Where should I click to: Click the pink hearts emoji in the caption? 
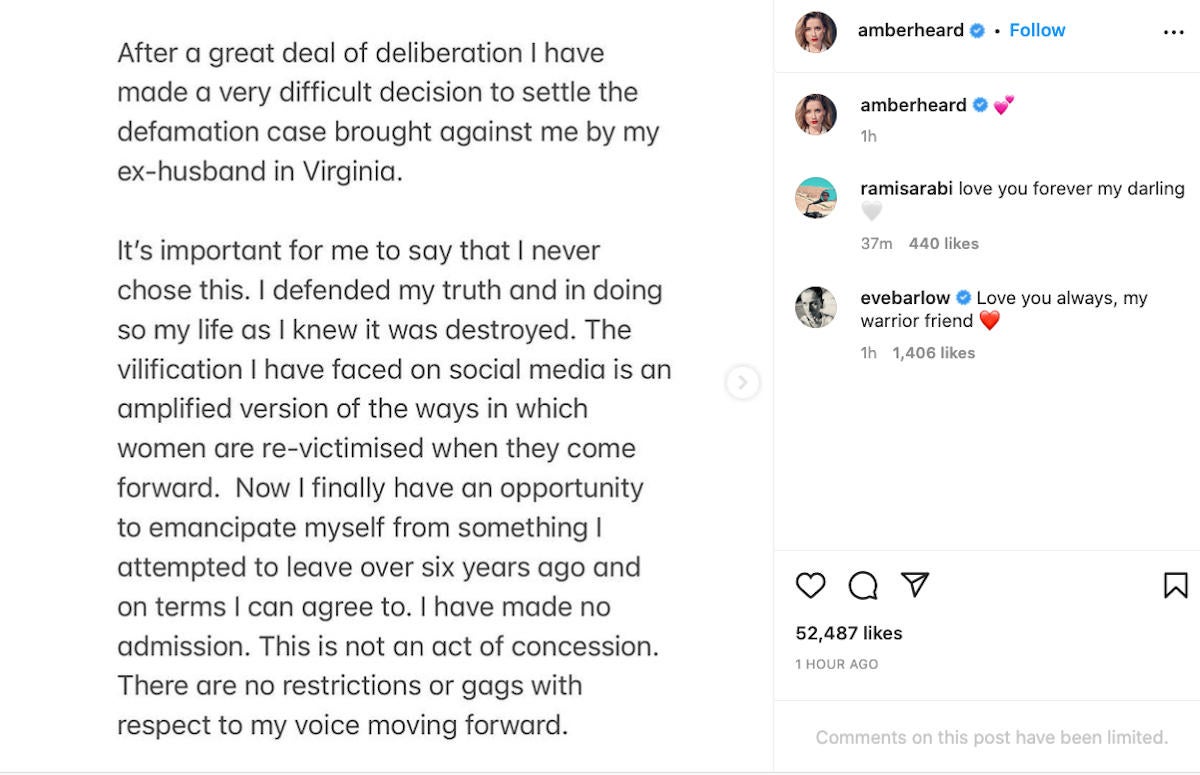click(1005, 103)
